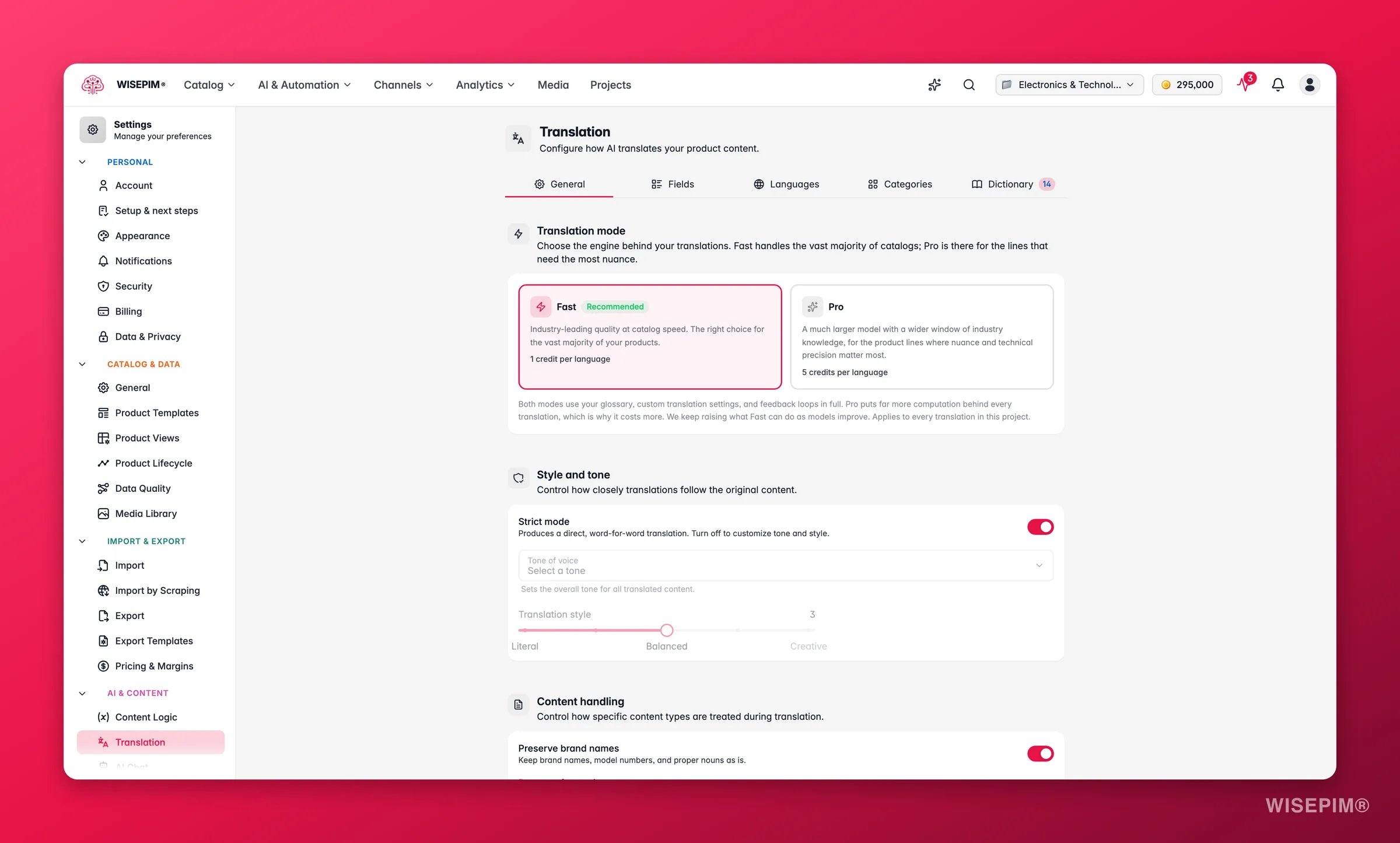Click the Translation style slider handle

coord(667,630)
